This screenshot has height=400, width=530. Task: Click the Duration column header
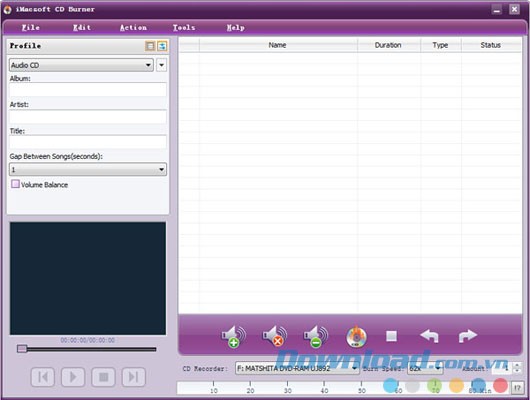pos(389,45)
